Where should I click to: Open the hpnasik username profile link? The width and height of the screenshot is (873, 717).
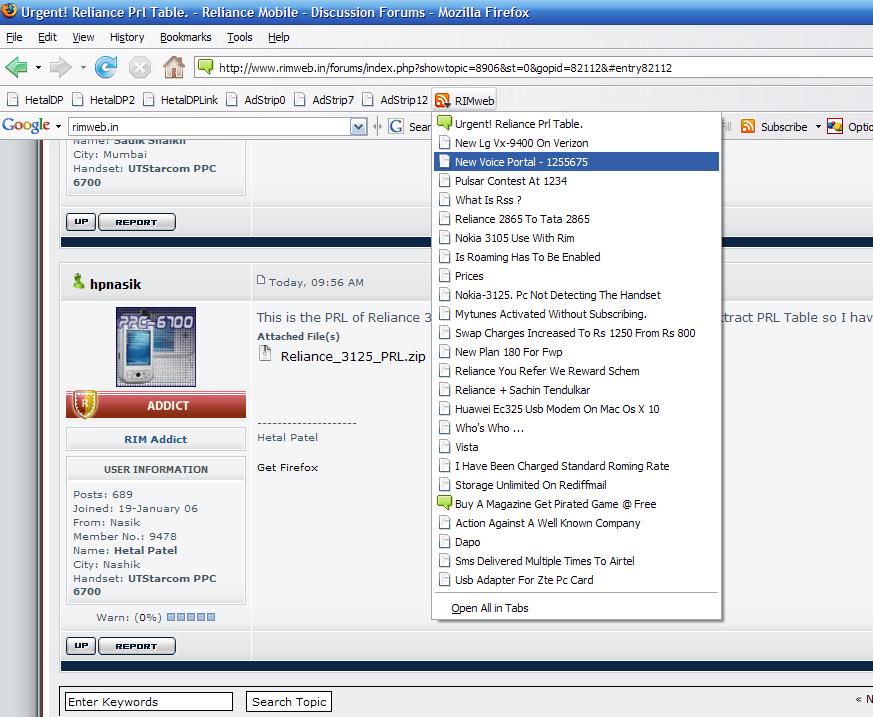pyautogui.click(x=115, y=284)
